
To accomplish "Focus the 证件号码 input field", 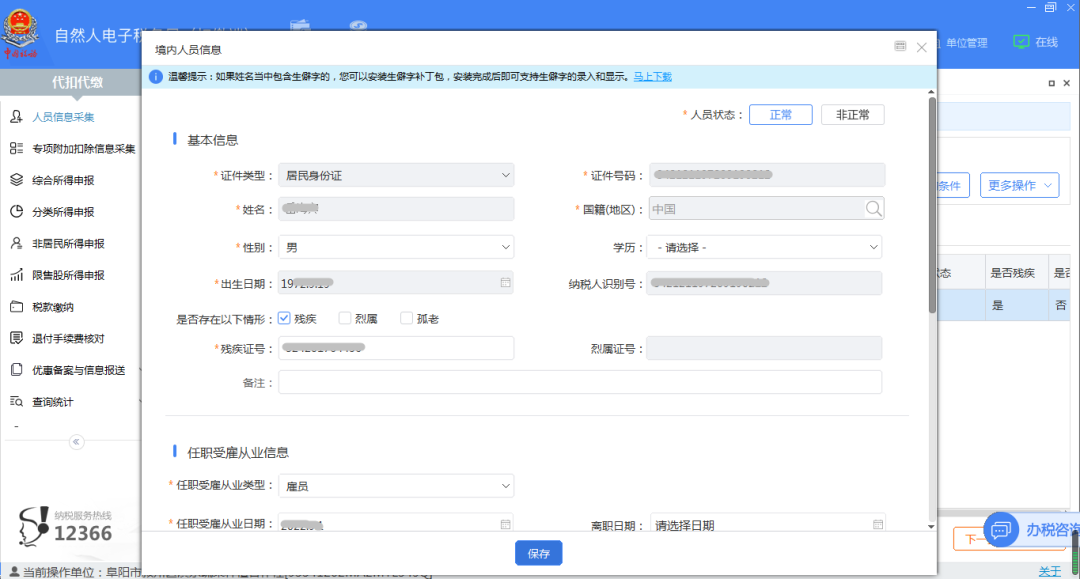I will tap(767, 175).
